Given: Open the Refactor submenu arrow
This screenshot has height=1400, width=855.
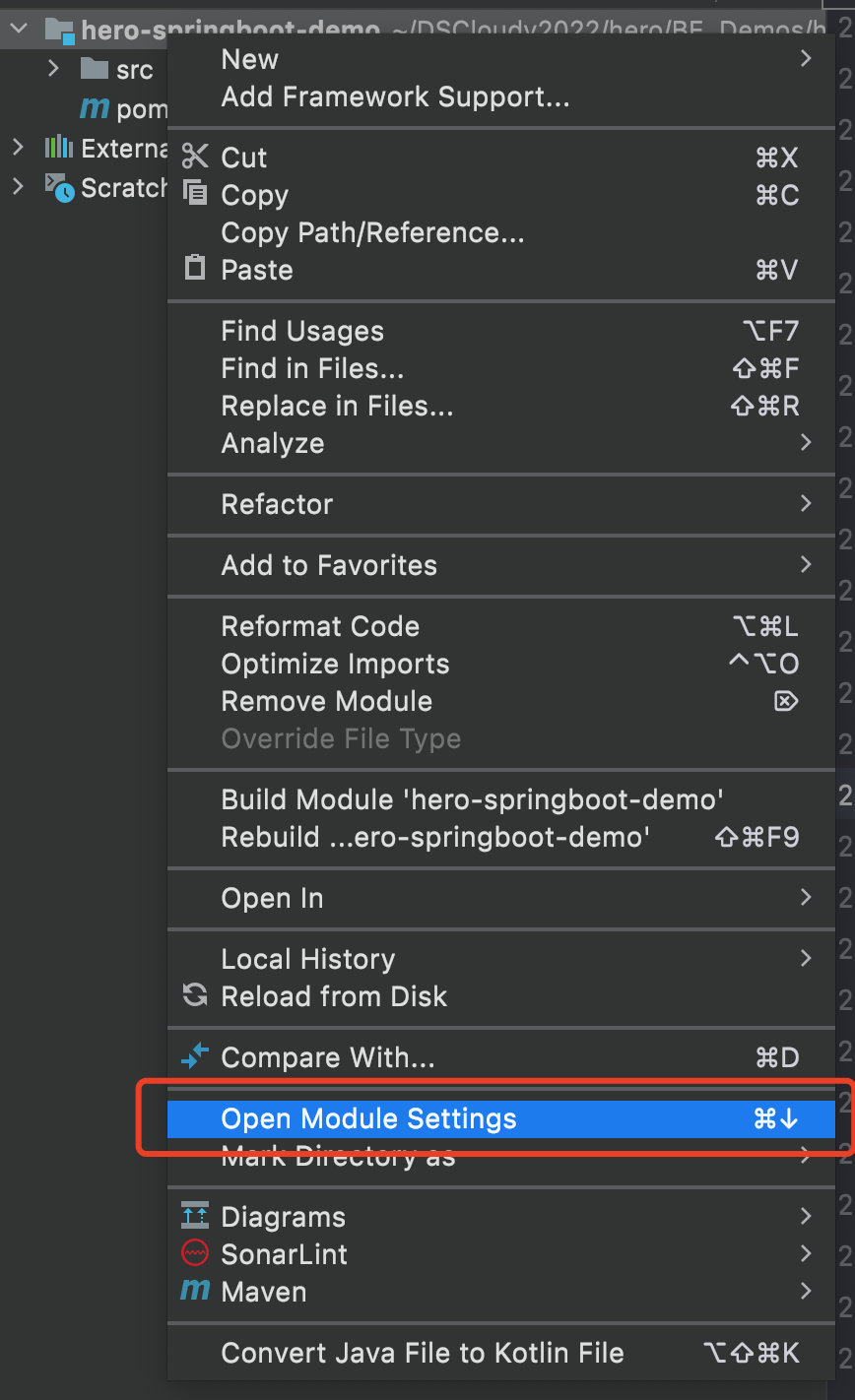Looking at the screenshot, I should (806, 503).
